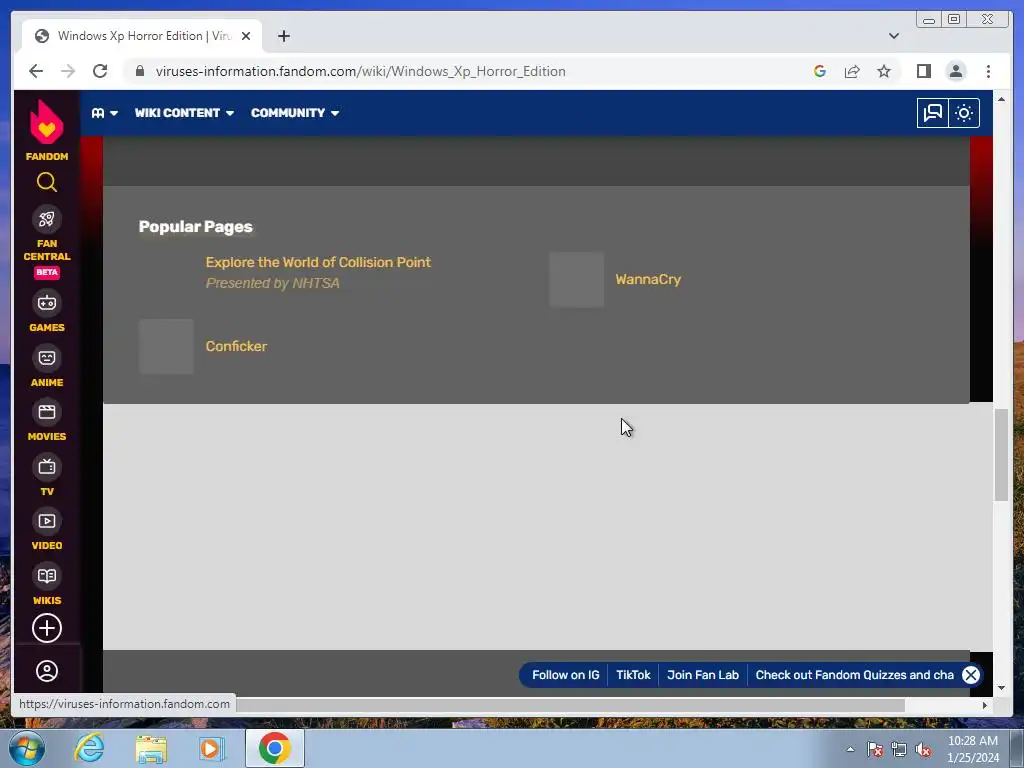
Task: Click the Chrome taskbar button
Action: [x=274, y=748]
